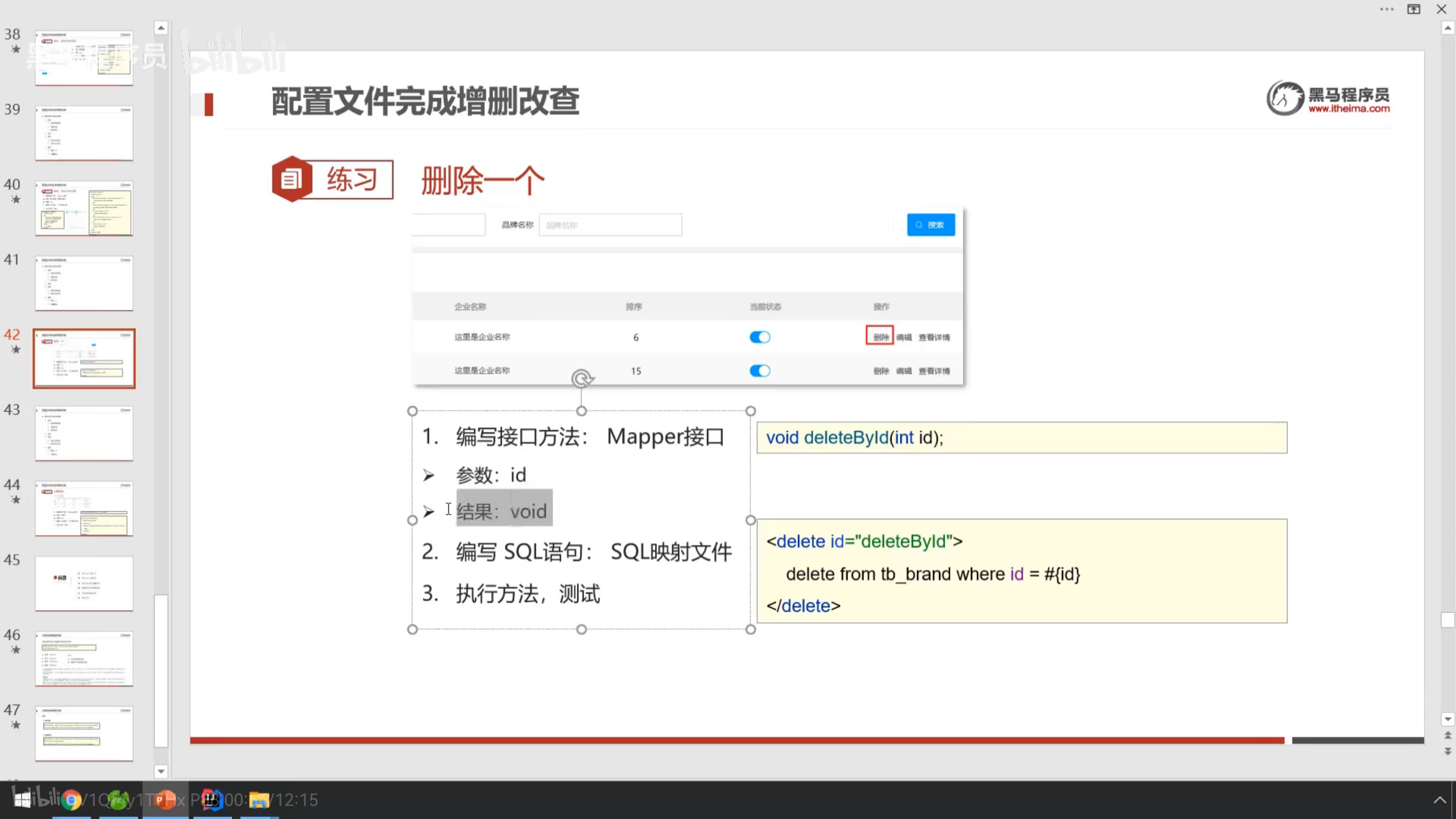1456x819 pixels.
Task: Click the text 编写 SQL语句: SQL映射文件
Action: click(x=594, y=552)
